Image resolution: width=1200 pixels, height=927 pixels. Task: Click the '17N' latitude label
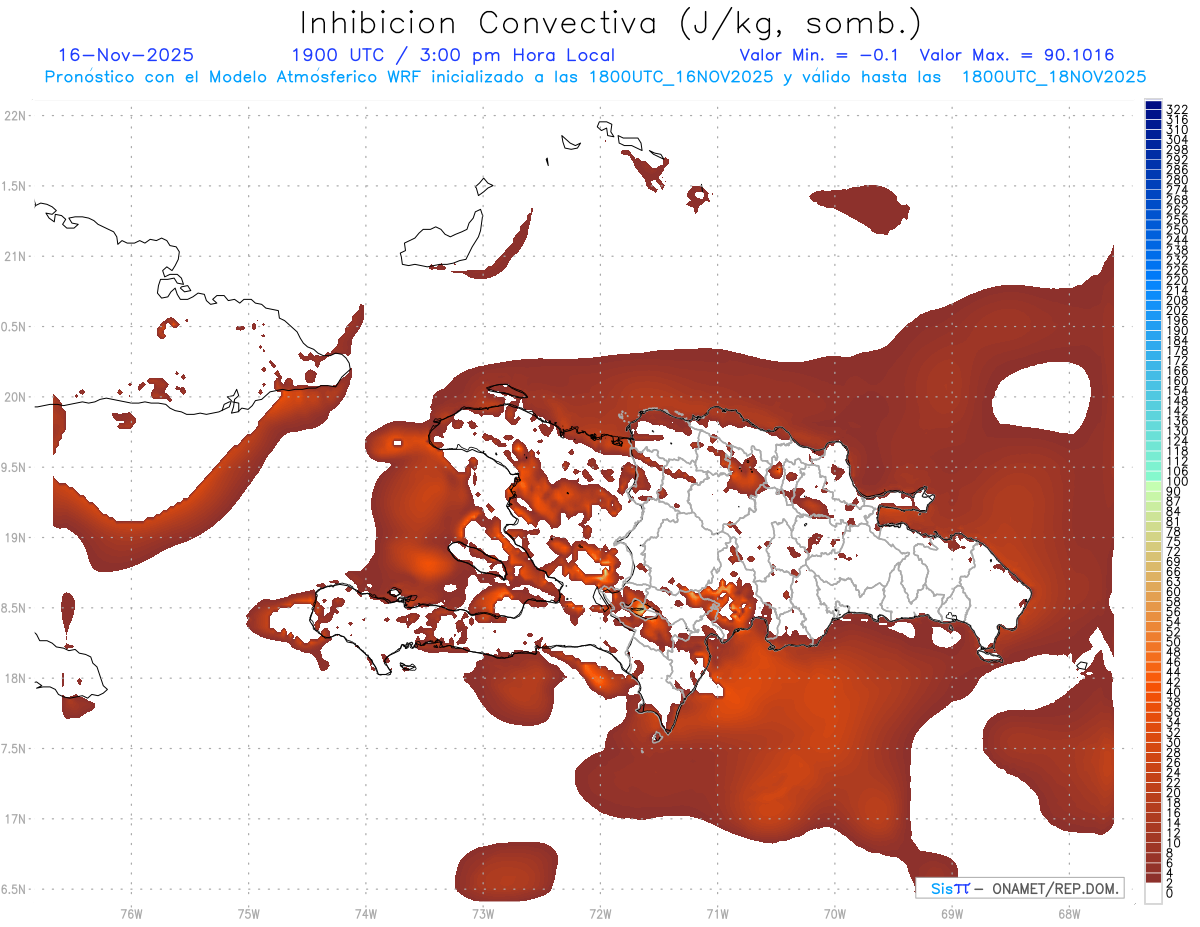coord(16,819)
